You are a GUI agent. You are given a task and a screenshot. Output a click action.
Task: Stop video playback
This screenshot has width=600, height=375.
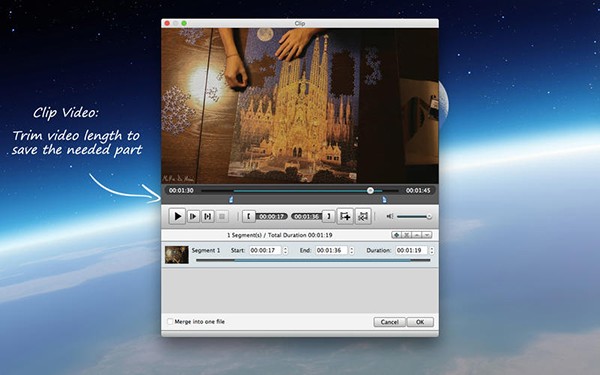pyautogui.click(x=222, y=217)
